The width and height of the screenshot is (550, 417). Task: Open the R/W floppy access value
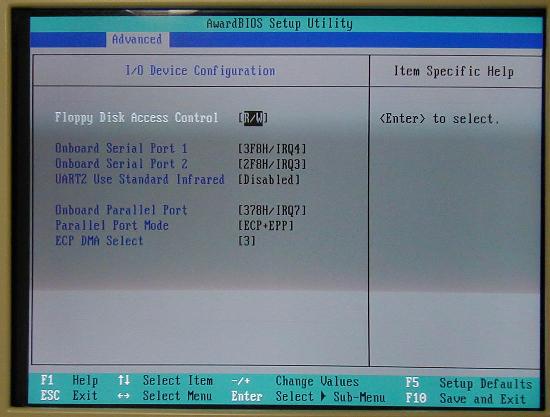click(x=253, y=118)
